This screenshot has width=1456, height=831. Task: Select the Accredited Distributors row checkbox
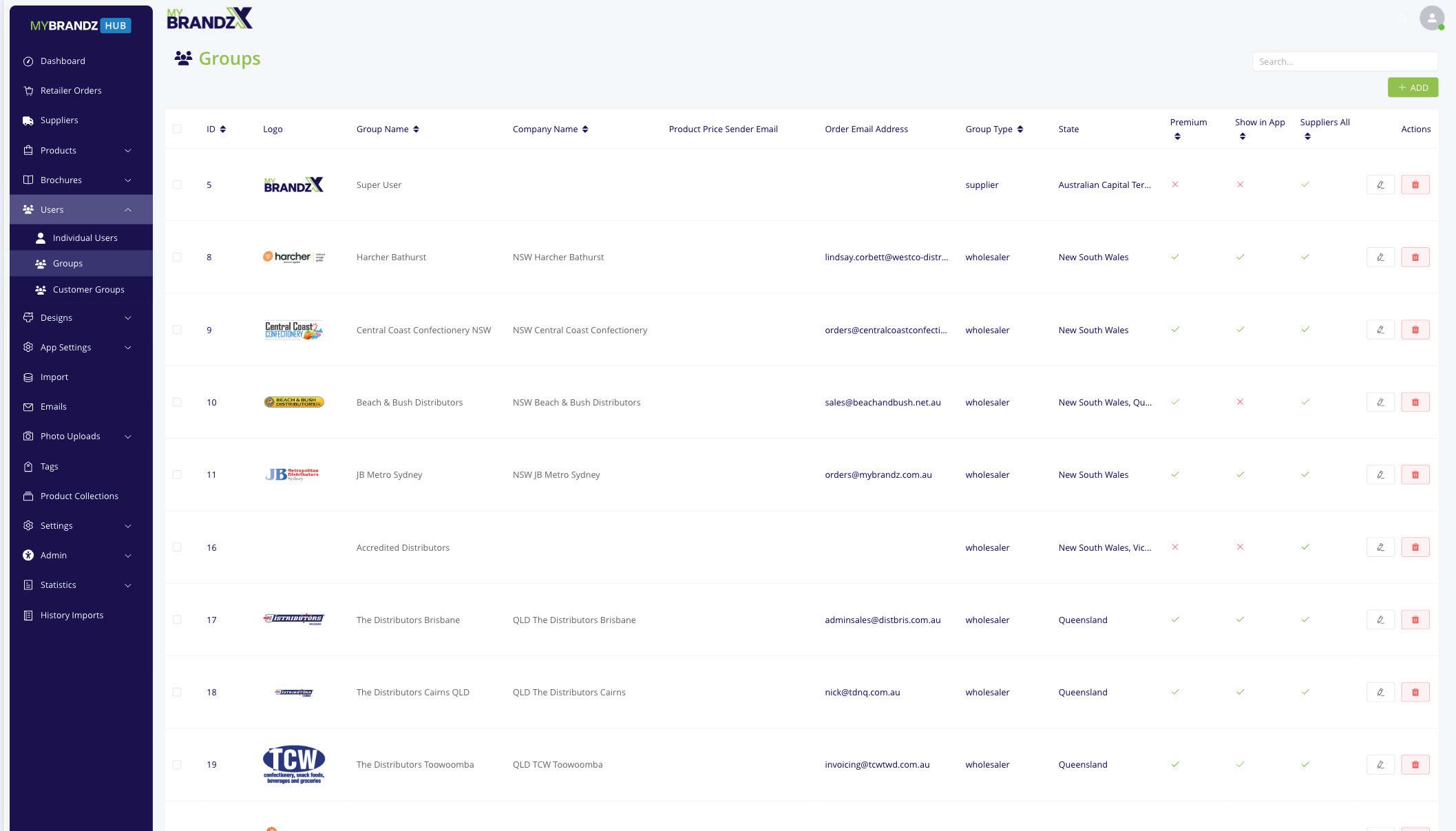coord(177,548)
